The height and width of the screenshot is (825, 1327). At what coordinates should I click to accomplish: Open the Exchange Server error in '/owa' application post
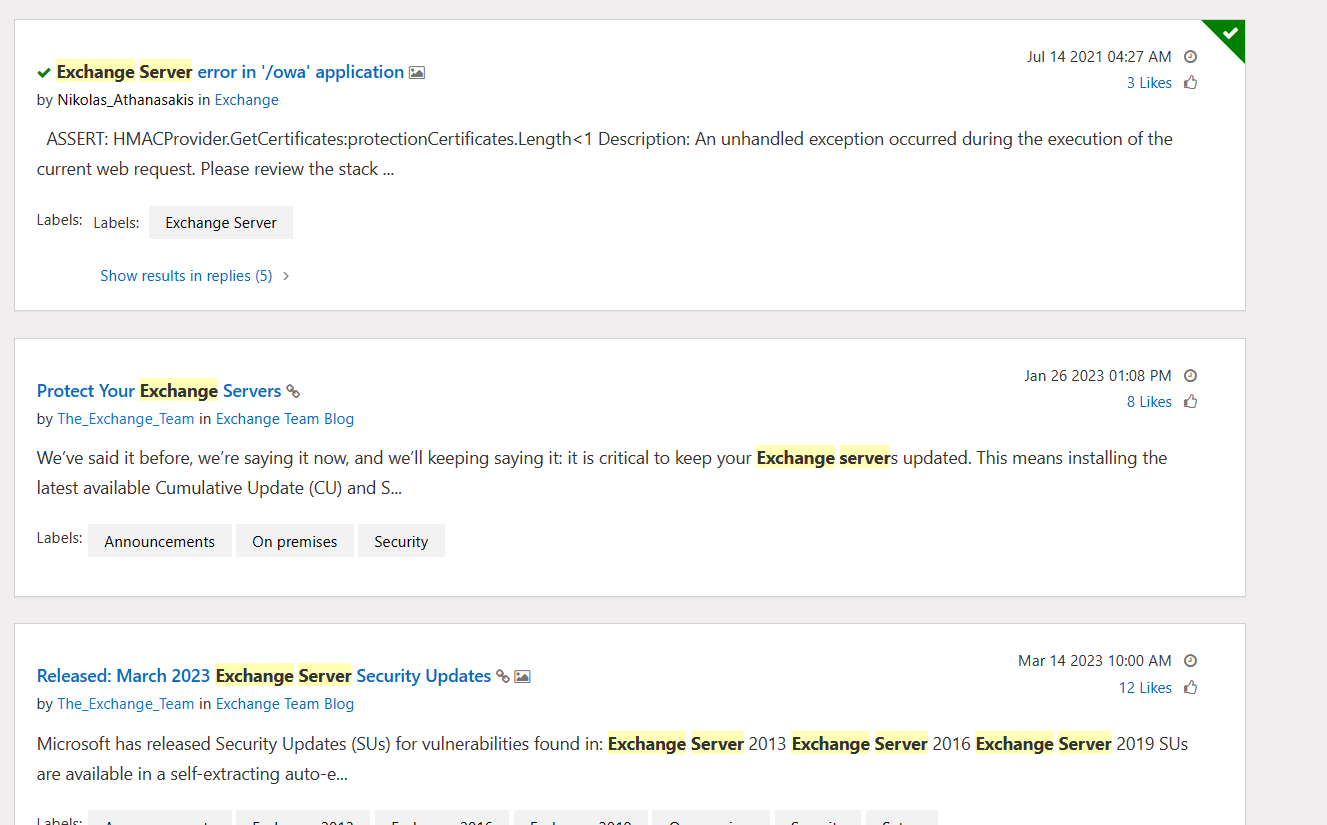(x=230, y=72)
